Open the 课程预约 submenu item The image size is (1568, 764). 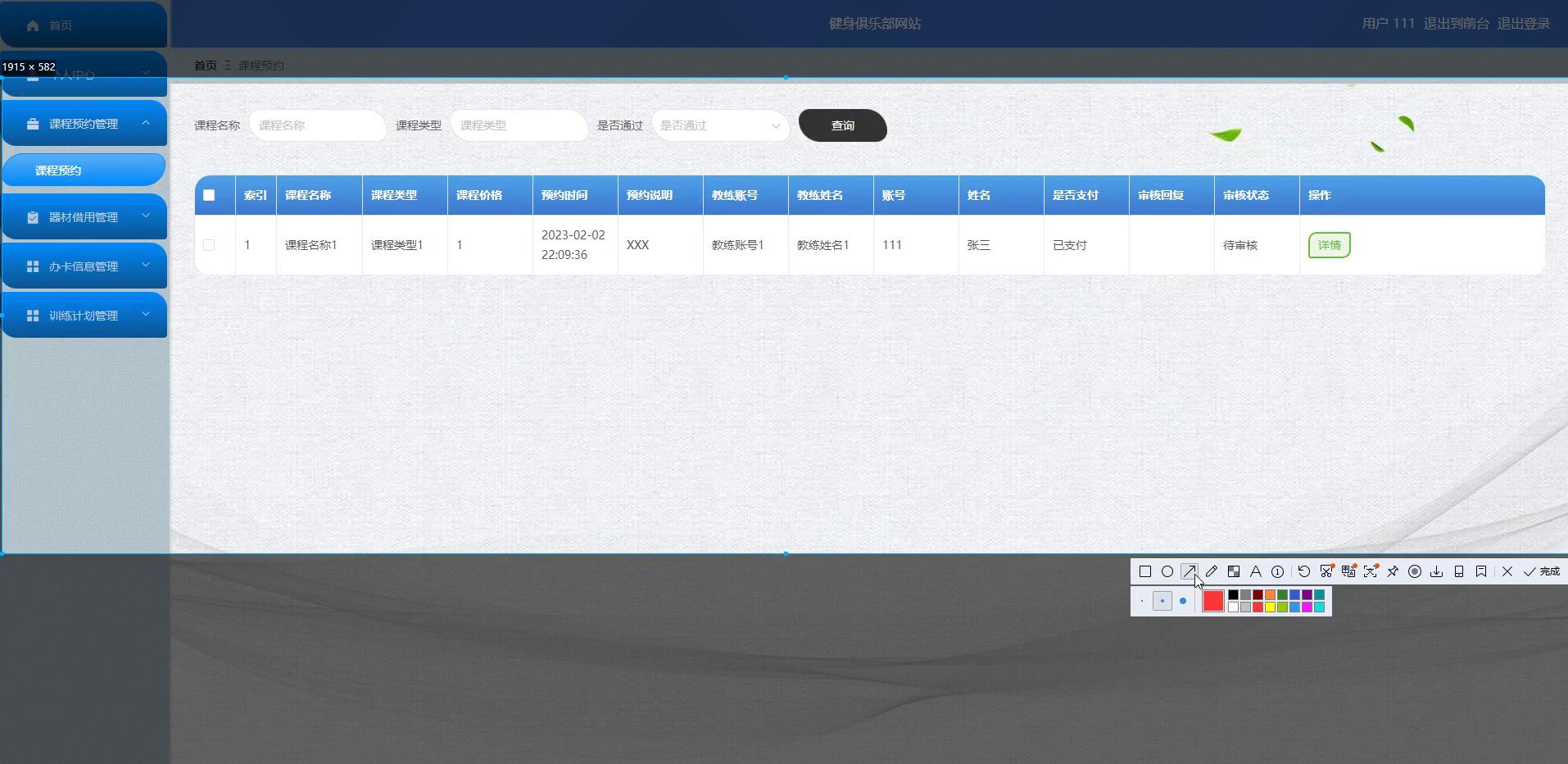[x=84, y=170]
